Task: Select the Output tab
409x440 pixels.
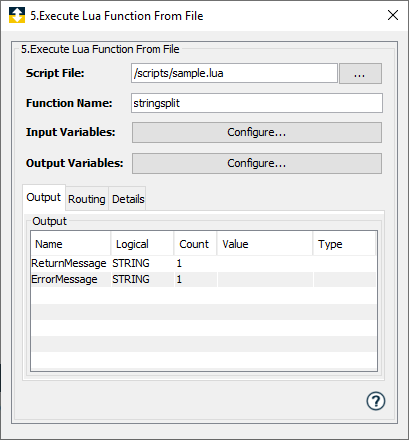Action: pyautogui.click(x=44, y=197)
